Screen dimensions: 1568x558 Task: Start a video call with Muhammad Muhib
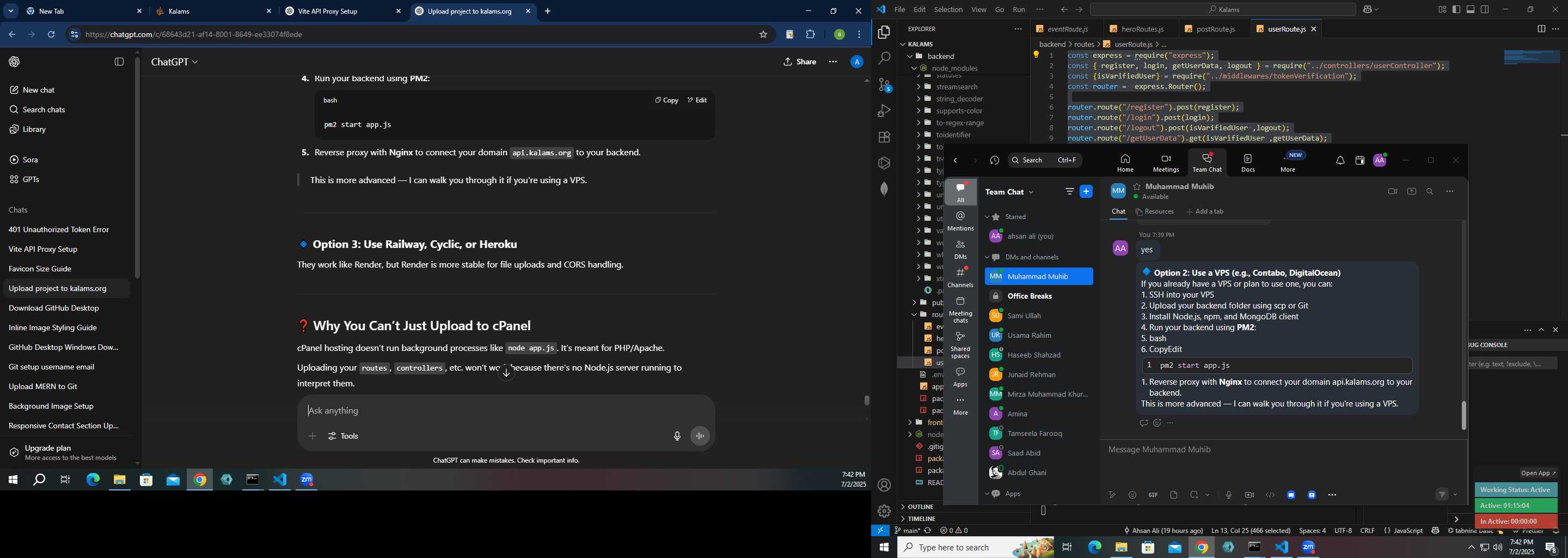(x=1392, y=191)
